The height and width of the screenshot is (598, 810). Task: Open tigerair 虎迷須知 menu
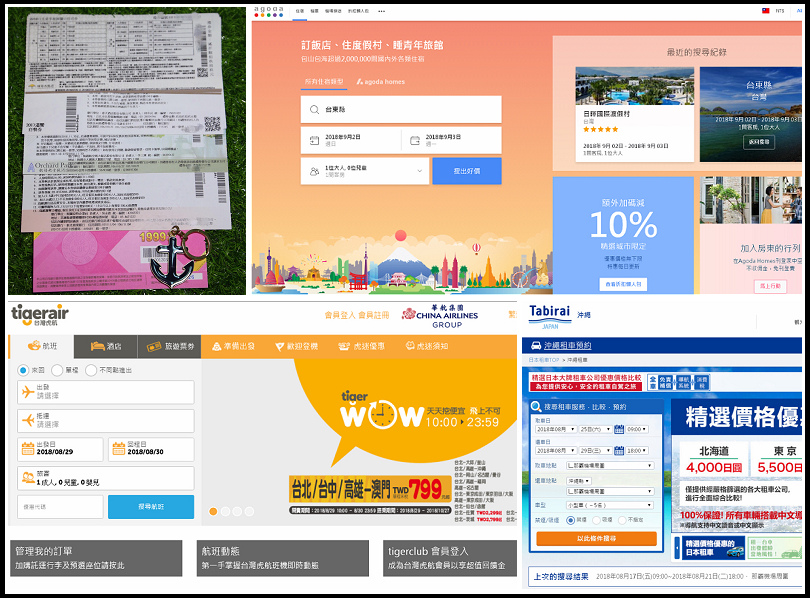point(428,347)
